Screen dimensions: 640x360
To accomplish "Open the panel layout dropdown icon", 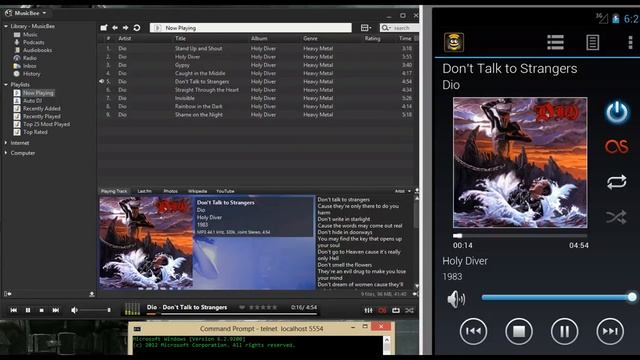I will 366,28.
